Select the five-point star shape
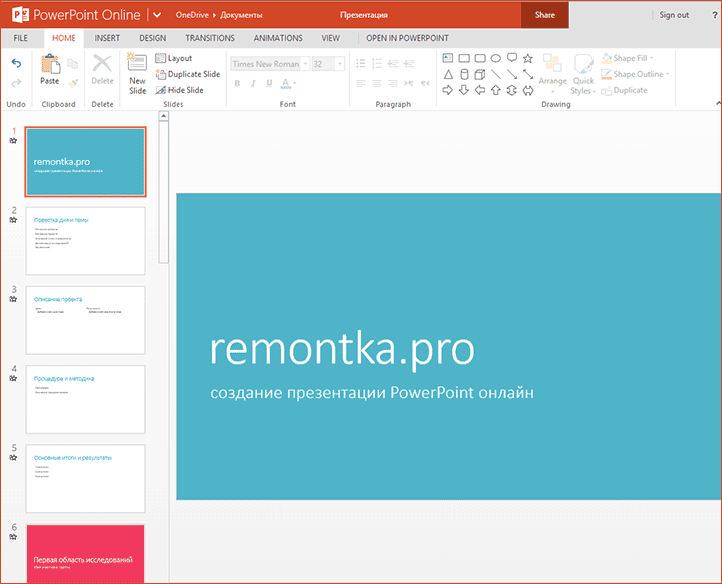This screenshot has width=722, height=584. pos(528,58)
